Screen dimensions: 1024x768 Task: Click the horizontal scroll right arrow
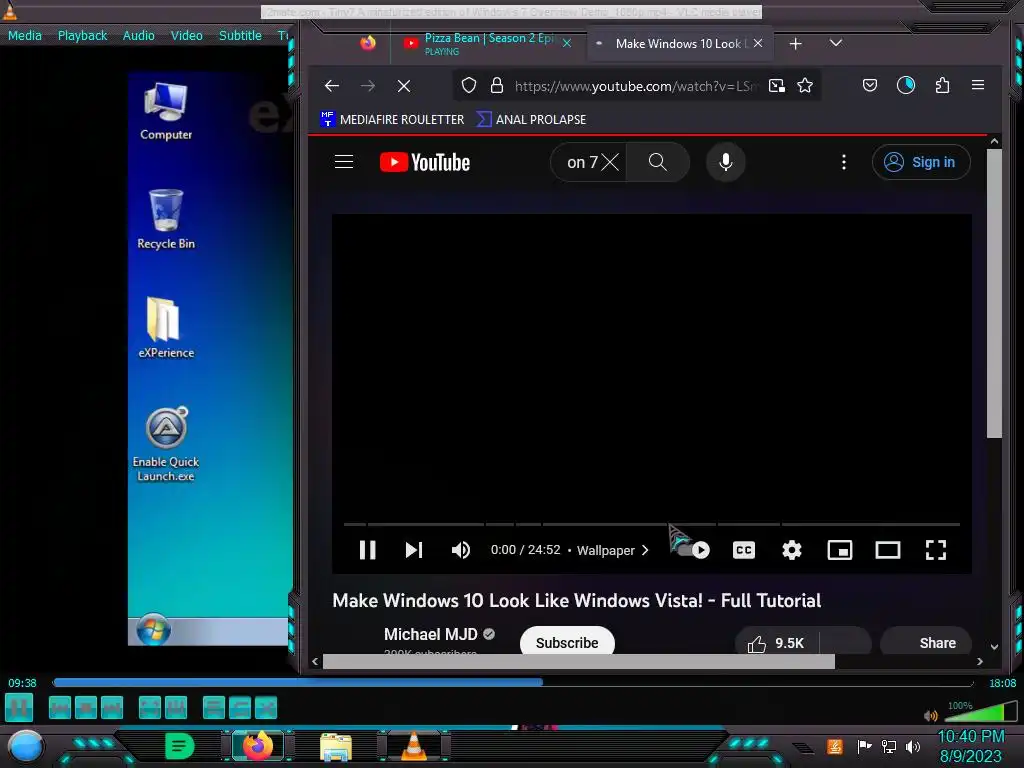coord(980,662)
